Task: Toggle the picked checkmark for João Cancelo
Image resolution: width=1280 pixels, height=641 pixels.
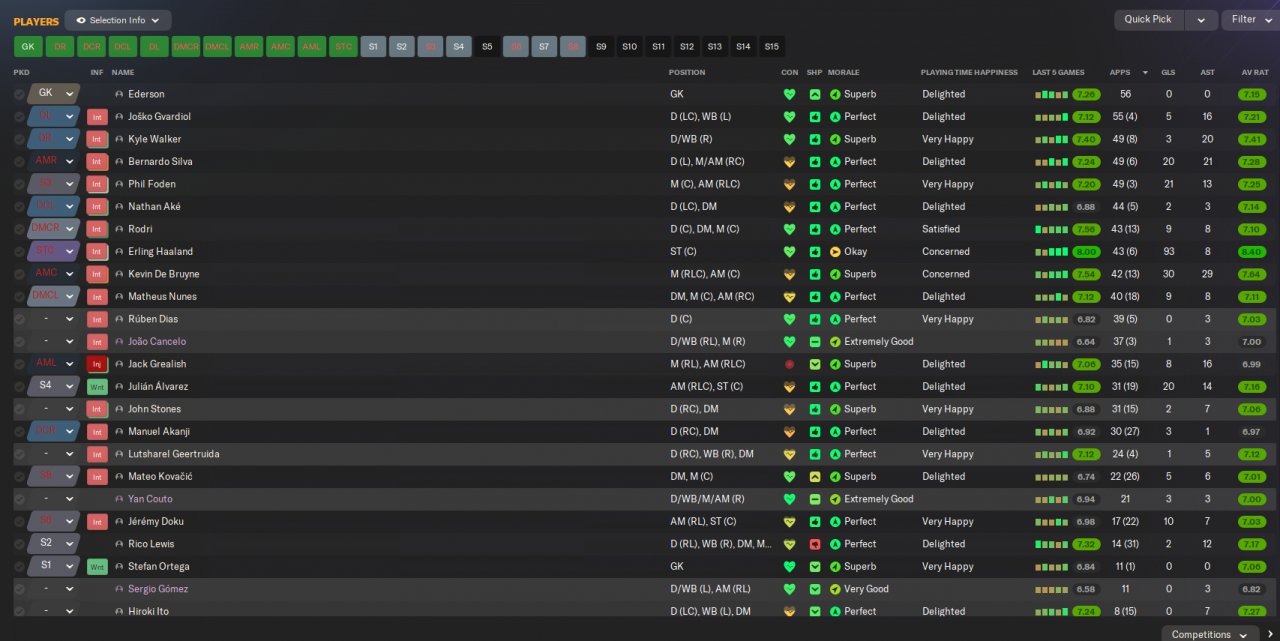Action: [19, 342]
